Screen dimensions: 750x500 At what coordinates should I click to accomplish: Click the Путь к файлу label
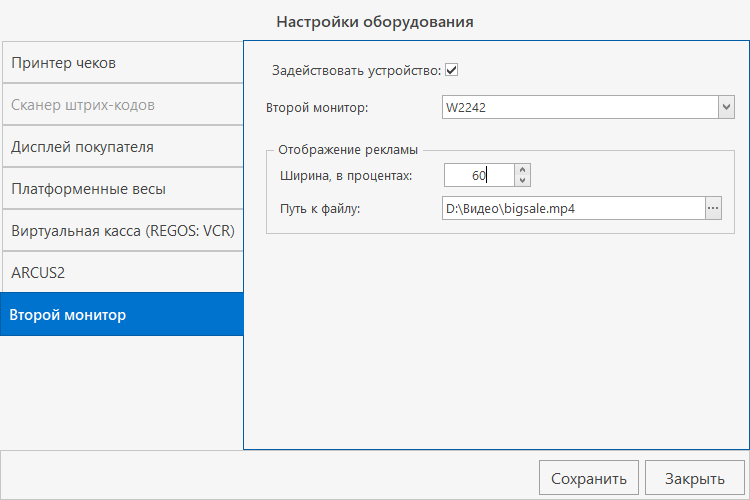coord(326,209)
